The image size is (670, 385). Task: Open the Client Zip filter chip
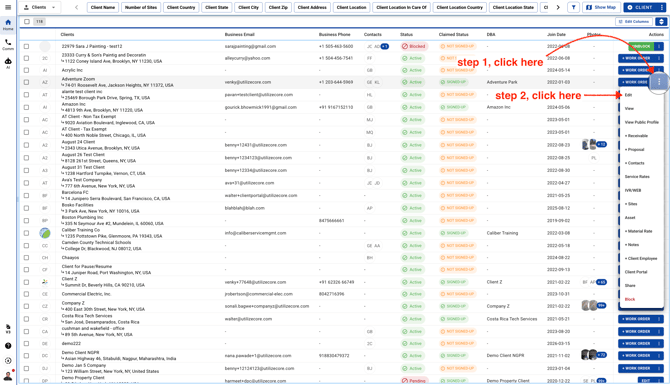click(278, 7)
